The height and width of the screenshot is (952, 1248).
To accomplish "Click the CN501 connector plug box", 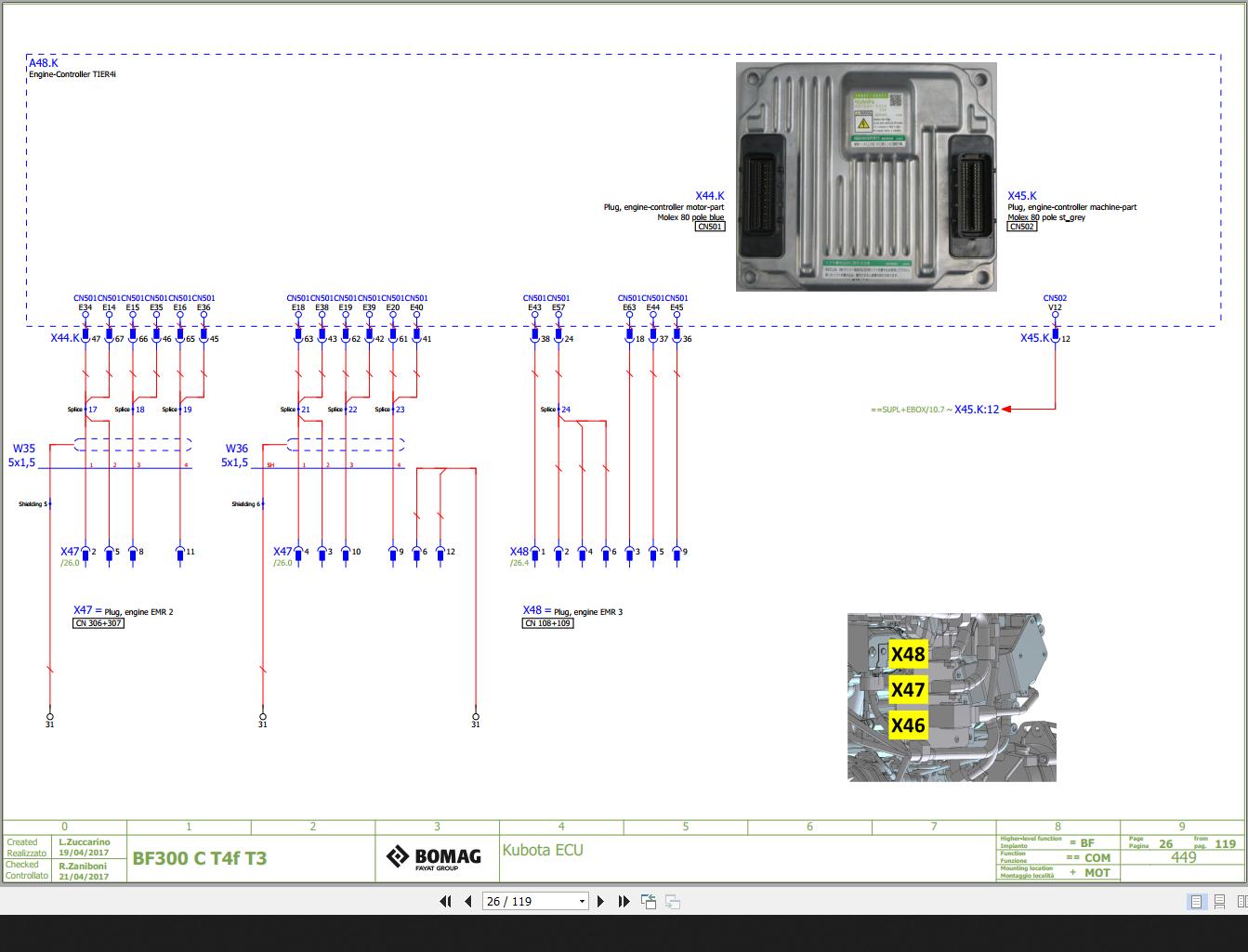I will 708,227.
